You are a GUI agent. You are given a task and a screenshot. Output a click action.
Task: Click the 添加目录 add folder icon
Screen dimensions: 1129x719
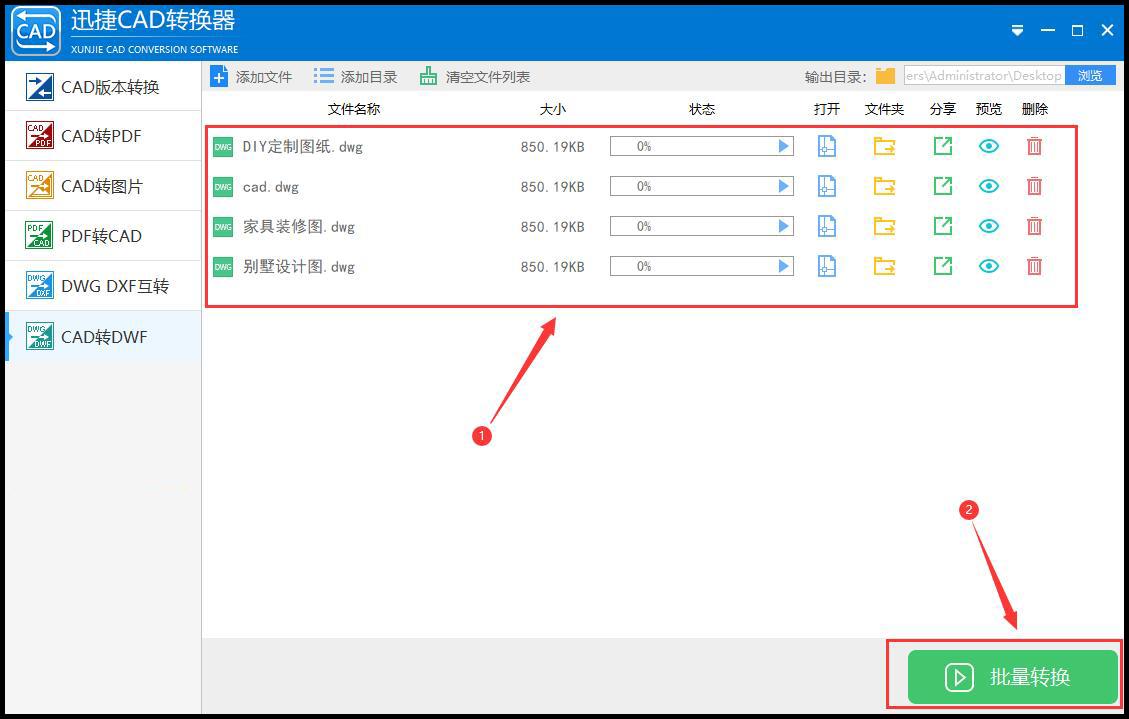(322, 75)
